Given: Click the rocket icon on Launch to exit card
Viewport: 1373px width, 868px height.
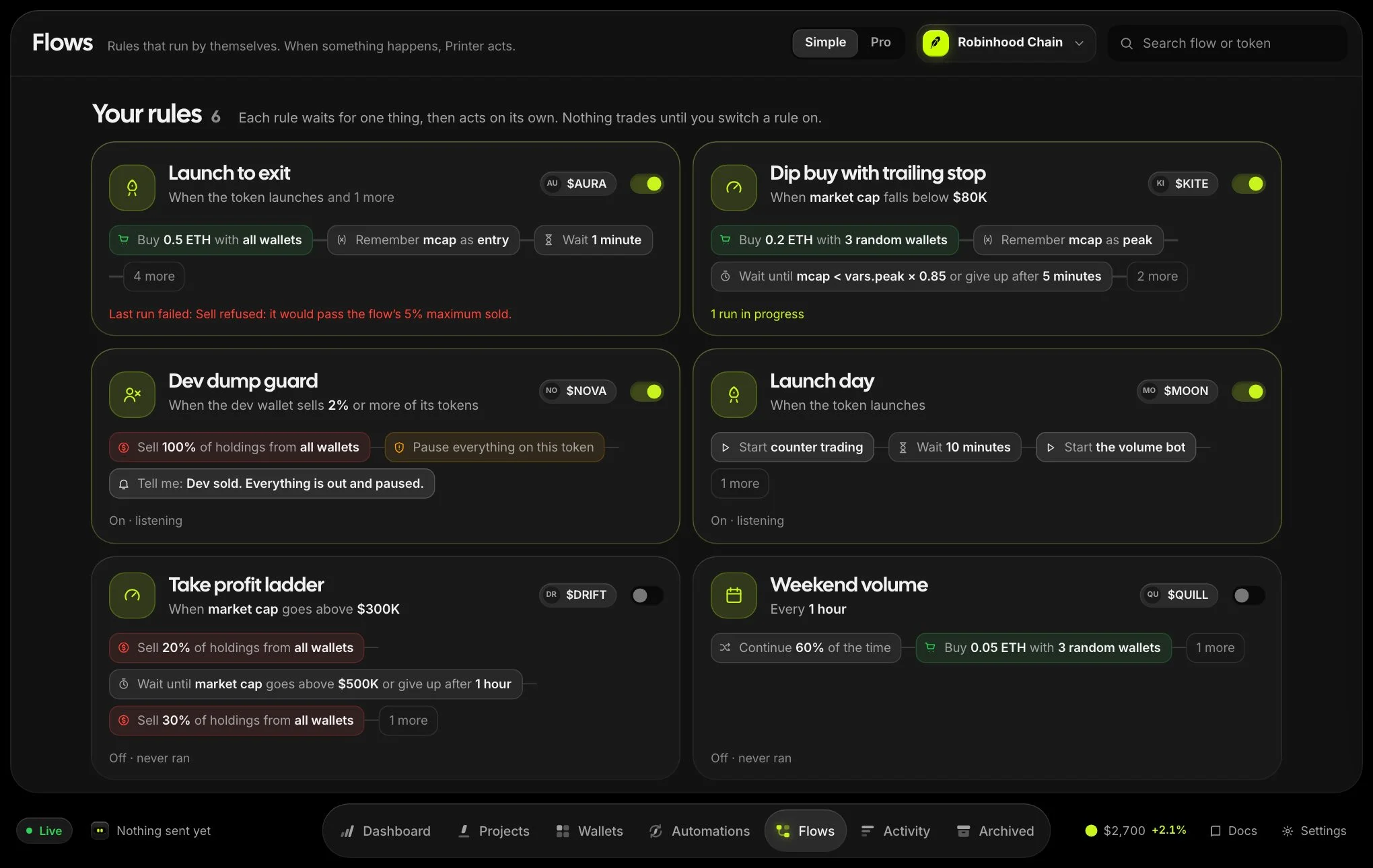Looking at the screenshot, I should [132, 187].
